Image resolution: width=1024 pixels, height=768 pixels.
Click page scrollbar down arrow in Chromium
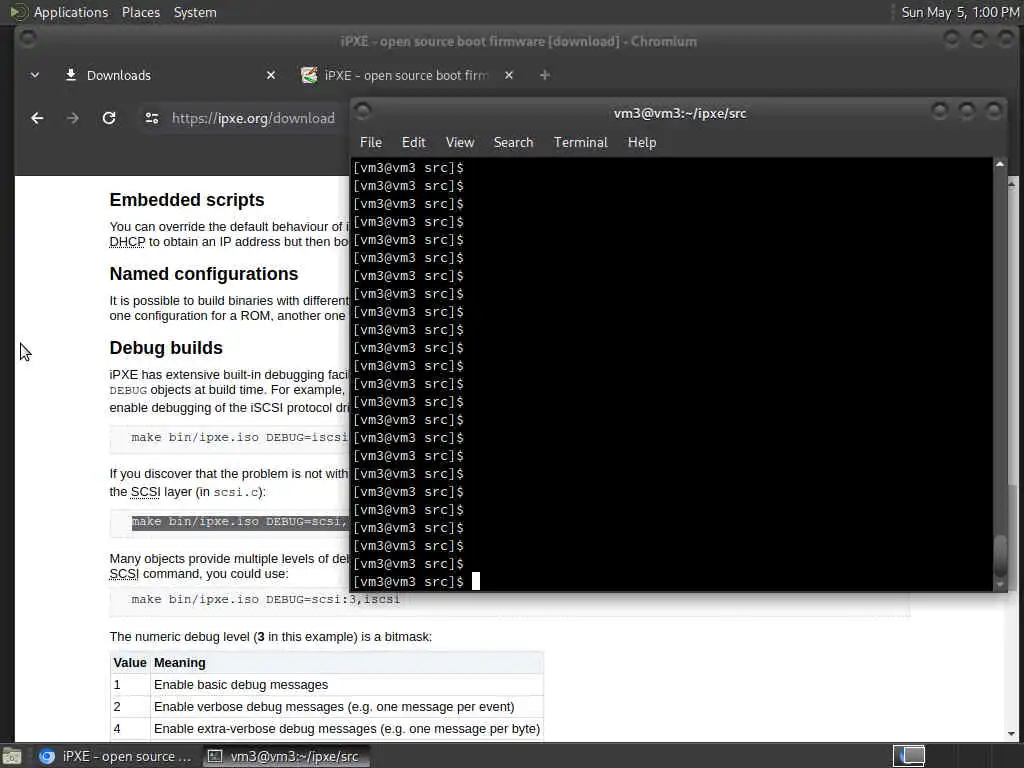[x=1012, y=733]
